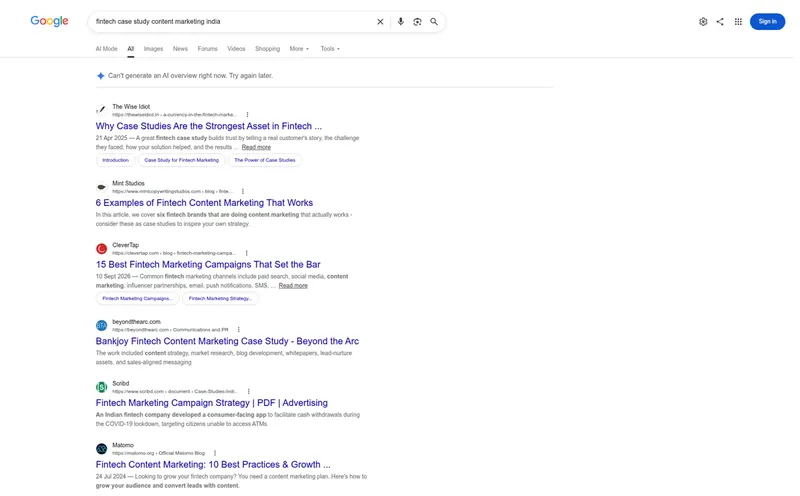Clear the search box text

tap(380, 21)
